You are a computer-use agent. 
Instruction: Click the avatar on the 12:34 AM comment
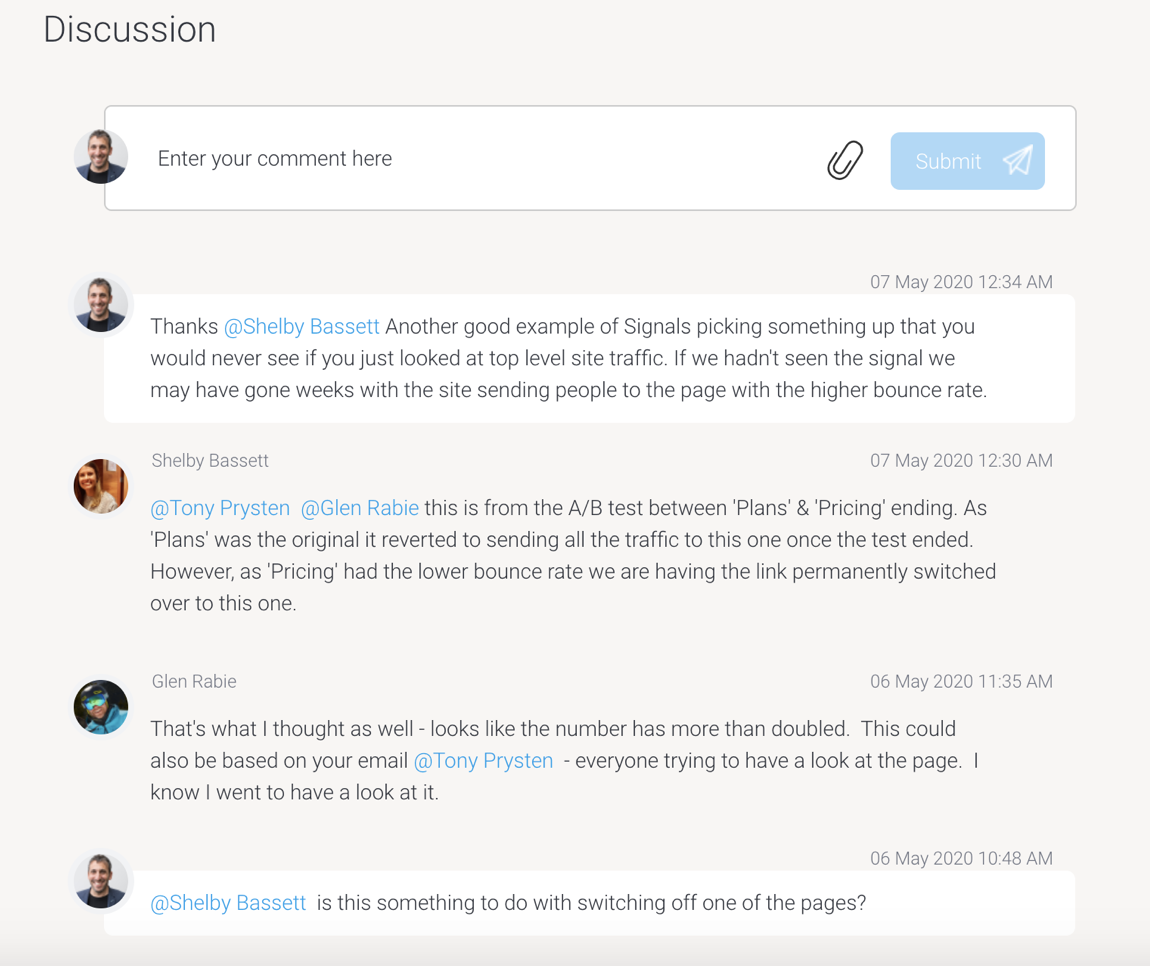click(101, 304)
